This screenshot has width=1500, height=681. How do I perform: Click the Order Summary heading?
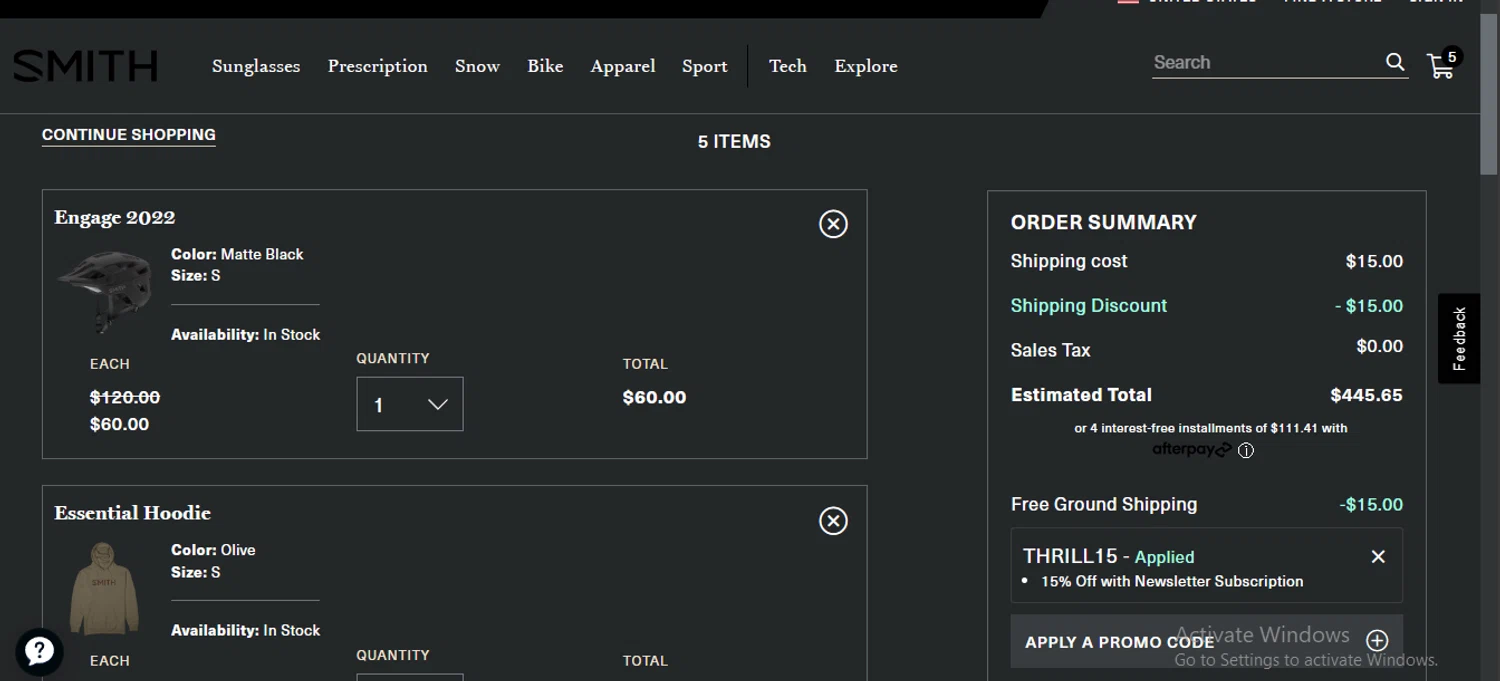tap(1104, 222)
